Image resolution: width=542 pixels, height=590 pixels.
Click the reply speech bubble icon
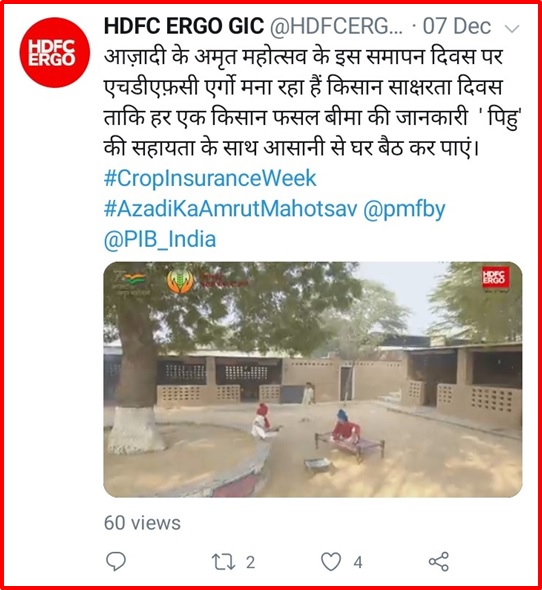tap(116, 562)
